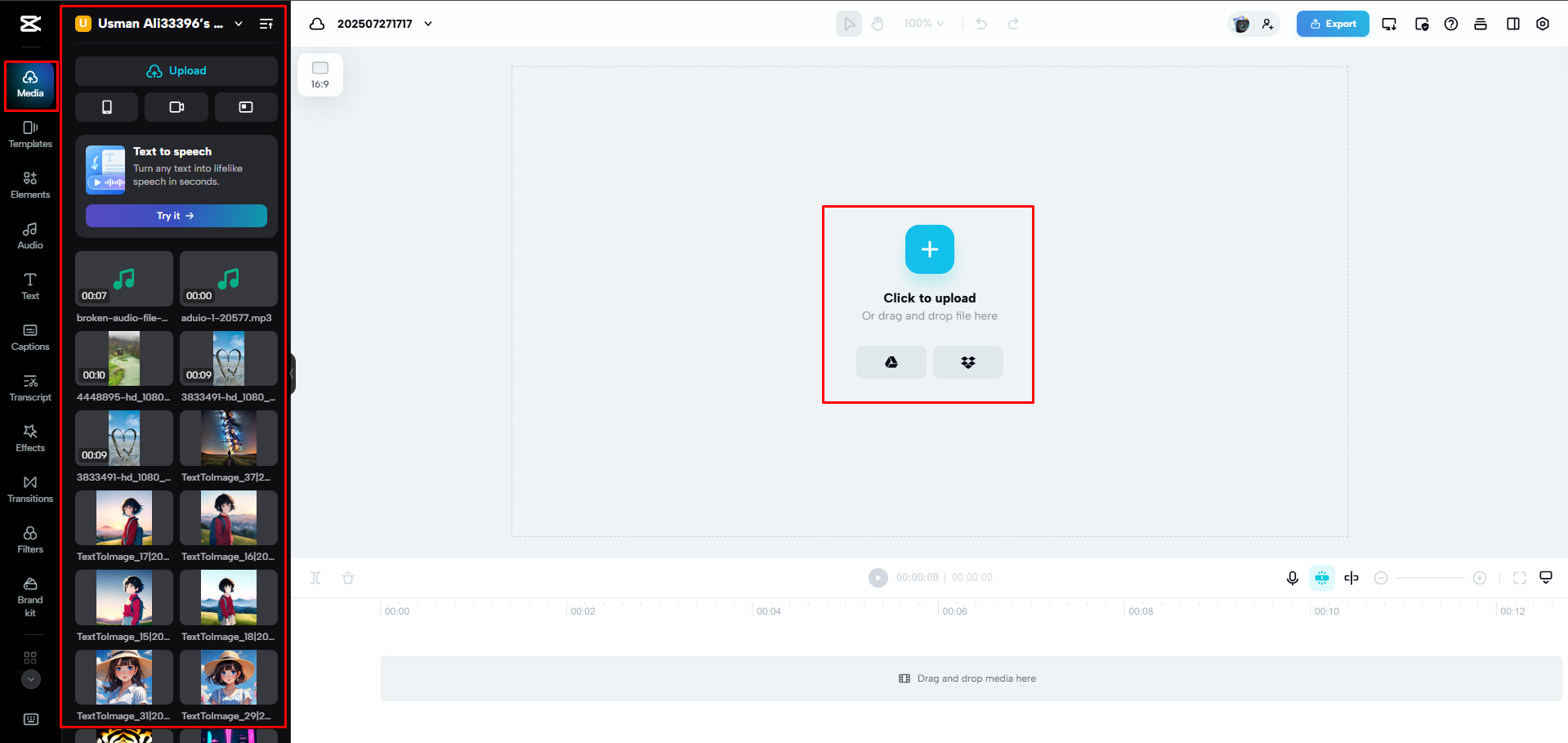Switch to the Templates panel

tap(30, 134)
